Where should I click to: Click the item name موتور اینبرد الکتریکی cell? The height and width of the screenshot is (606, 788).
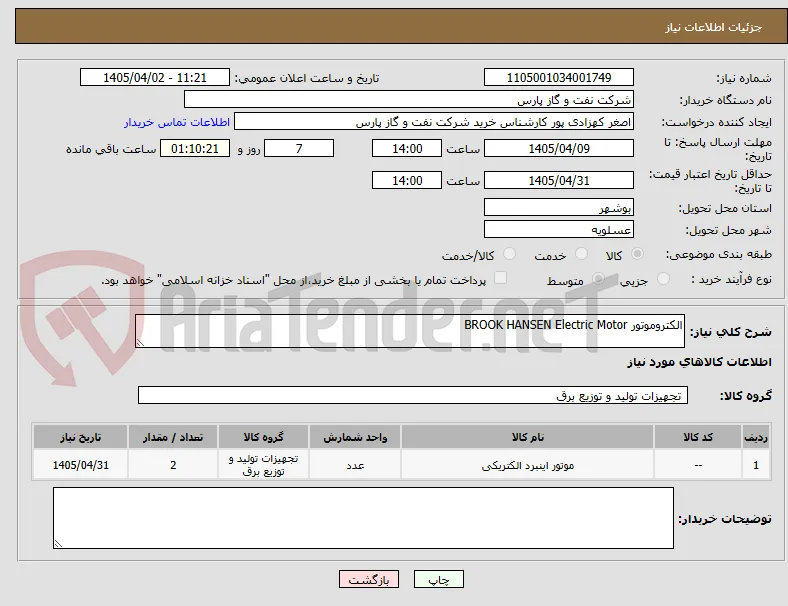pyautogui.click(x=528, y=465)
